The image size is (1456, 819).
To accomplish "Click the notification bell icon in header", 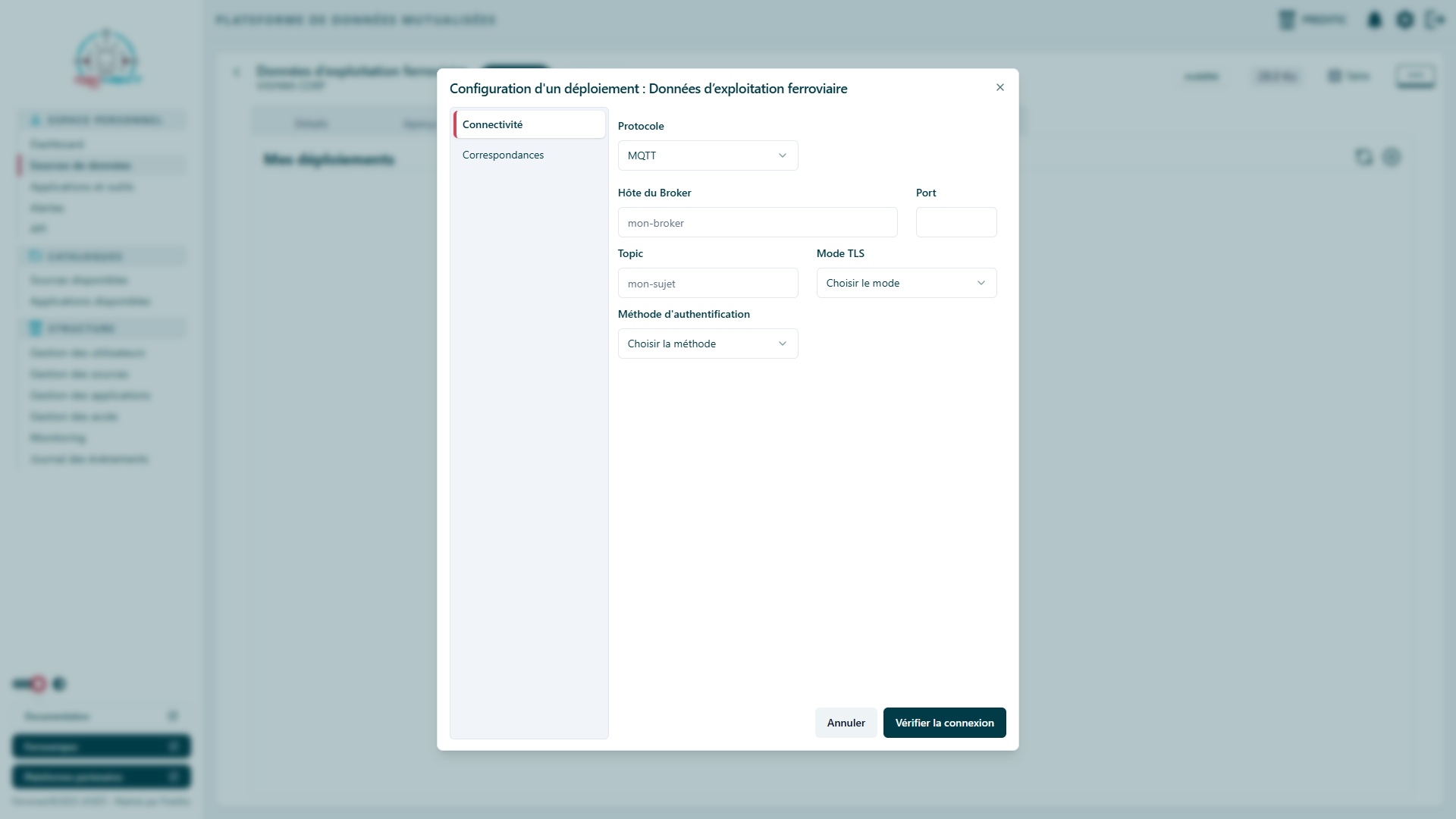I will (x=1374, y=20).
